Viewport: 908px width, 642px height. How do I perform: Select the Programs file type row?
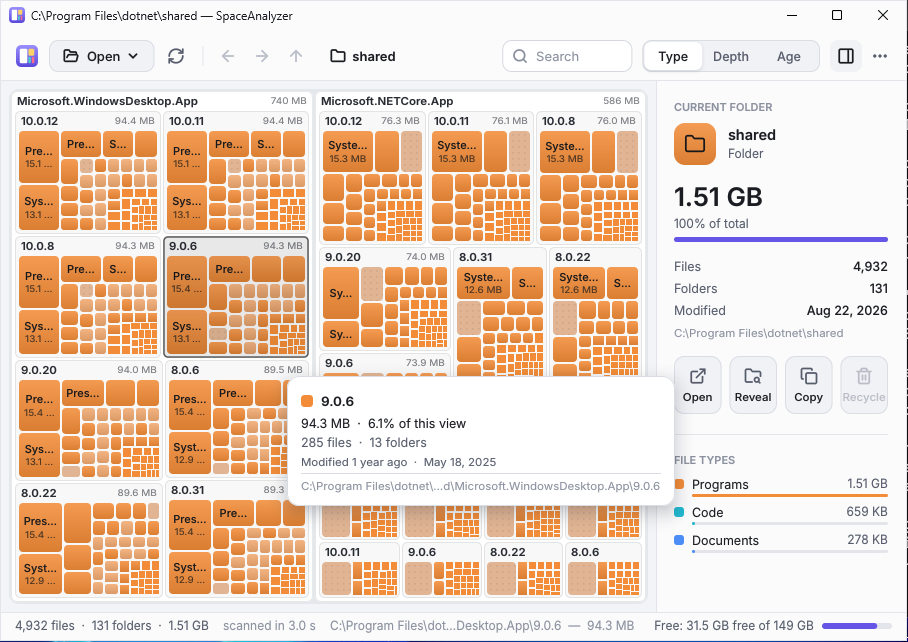click(781, 486)
